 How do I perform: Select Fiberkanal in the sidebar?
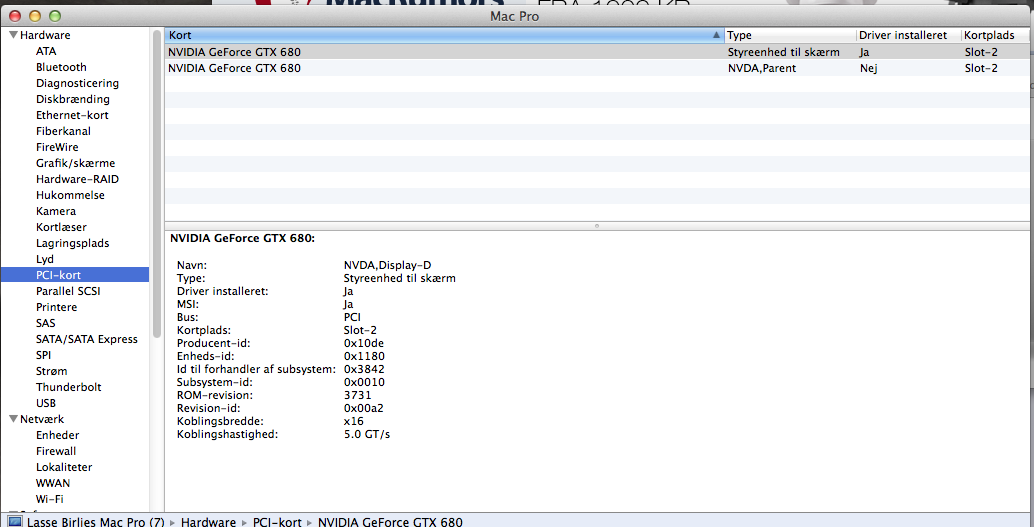pos(63,131)
